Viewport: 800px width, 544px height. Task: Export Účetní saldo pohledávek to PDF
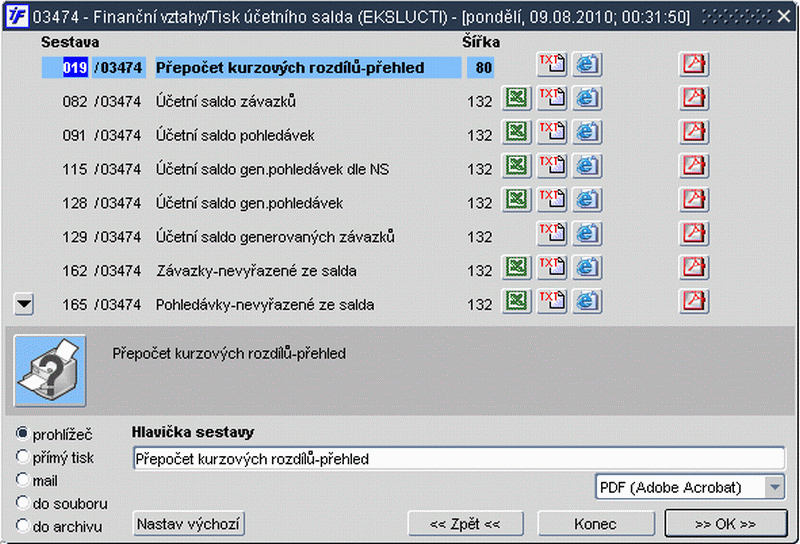click(694, 132)
